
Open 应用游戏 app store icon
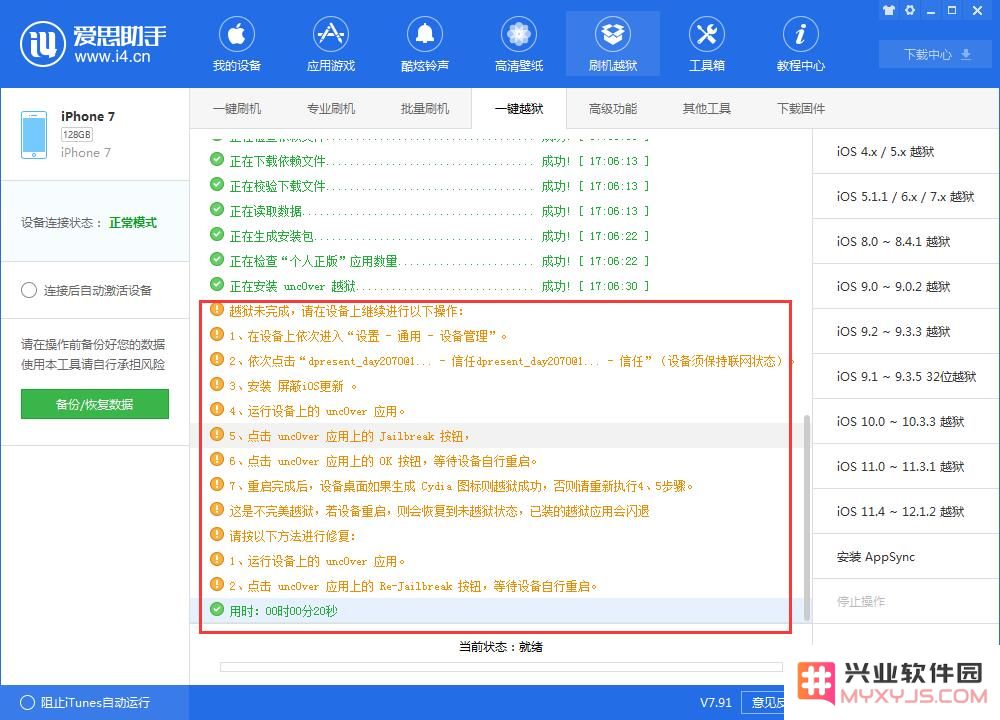pos(330,34)
